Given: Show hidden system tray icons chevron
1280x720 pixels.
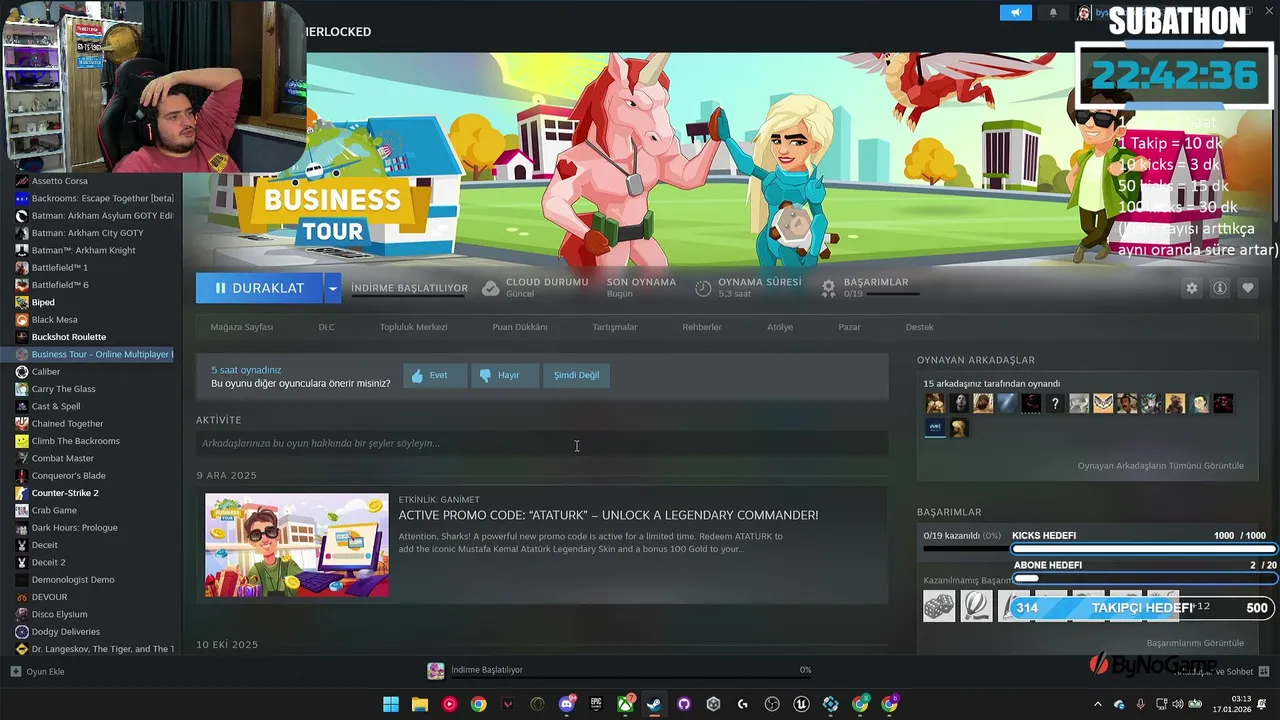Looking at the screenshot, I should (1097, 704).
